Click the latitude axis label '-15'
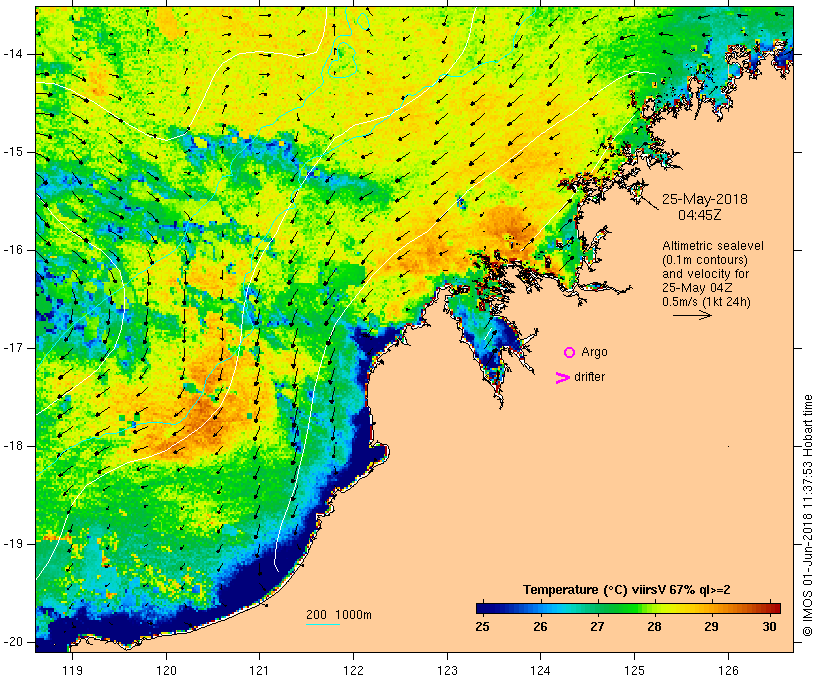820x680 pixels. 13,152
